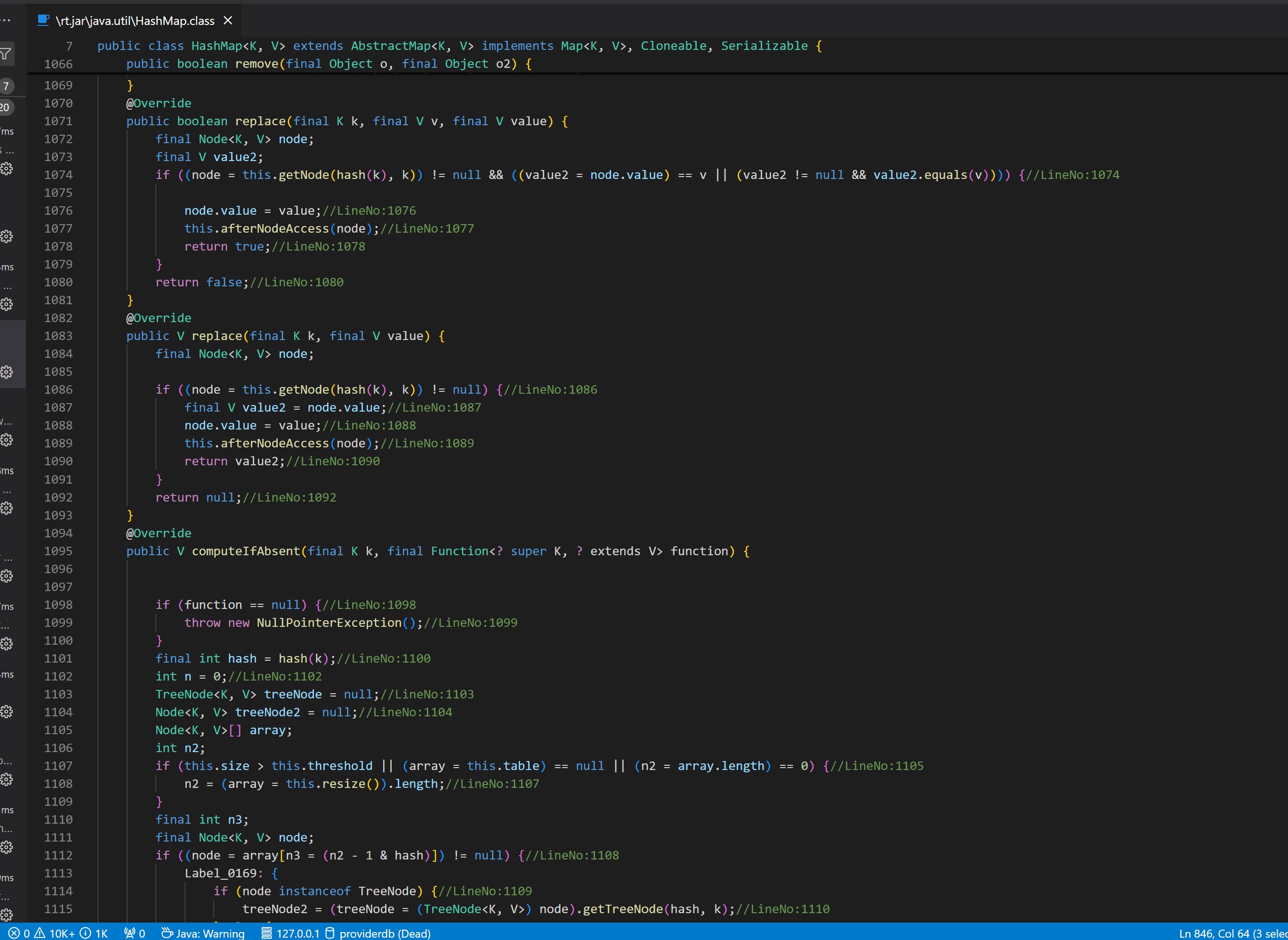Click the Java: Warning status item

coord(203,933)
